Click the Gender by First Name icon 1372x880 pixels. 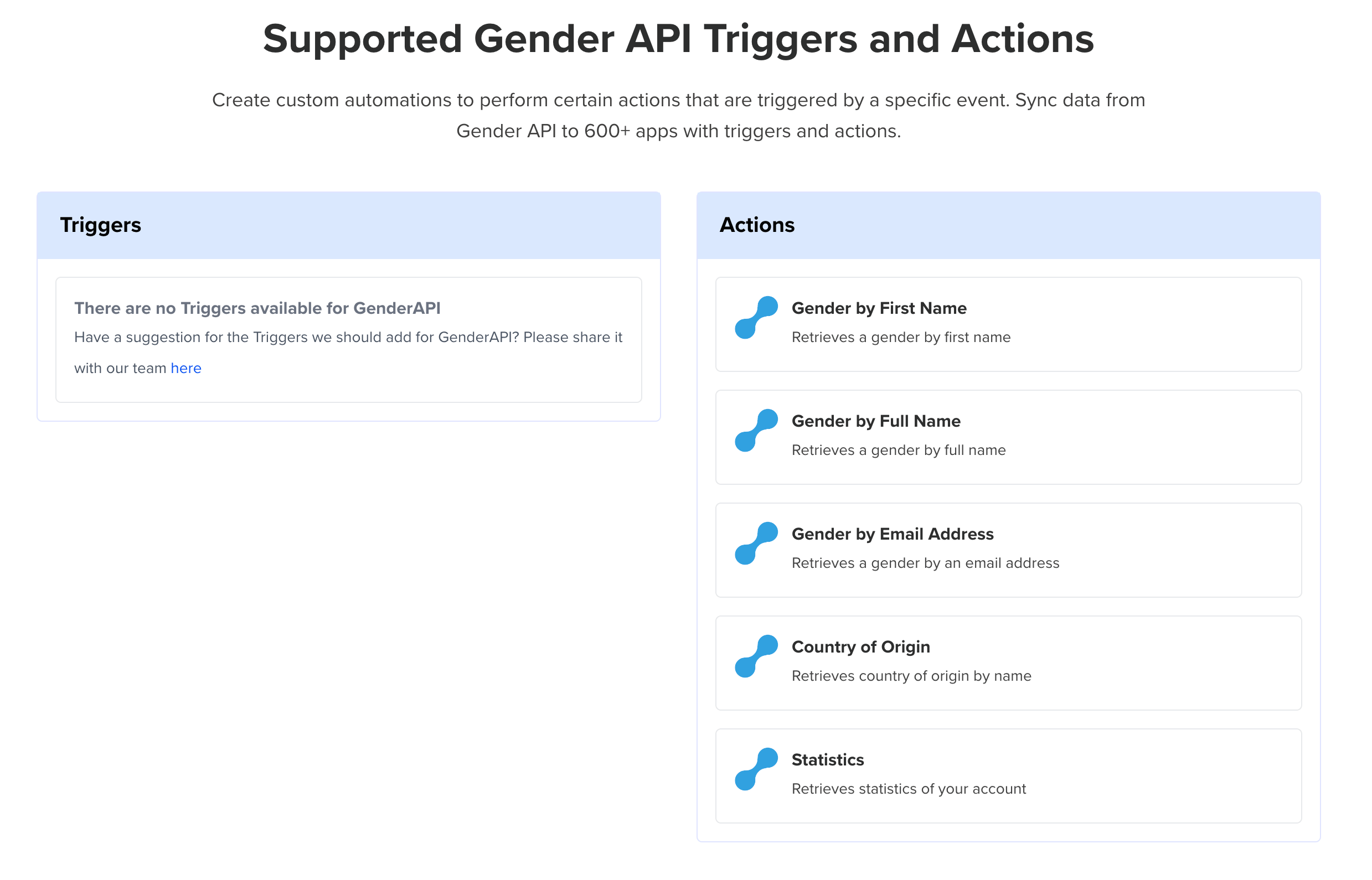(756, 318)
